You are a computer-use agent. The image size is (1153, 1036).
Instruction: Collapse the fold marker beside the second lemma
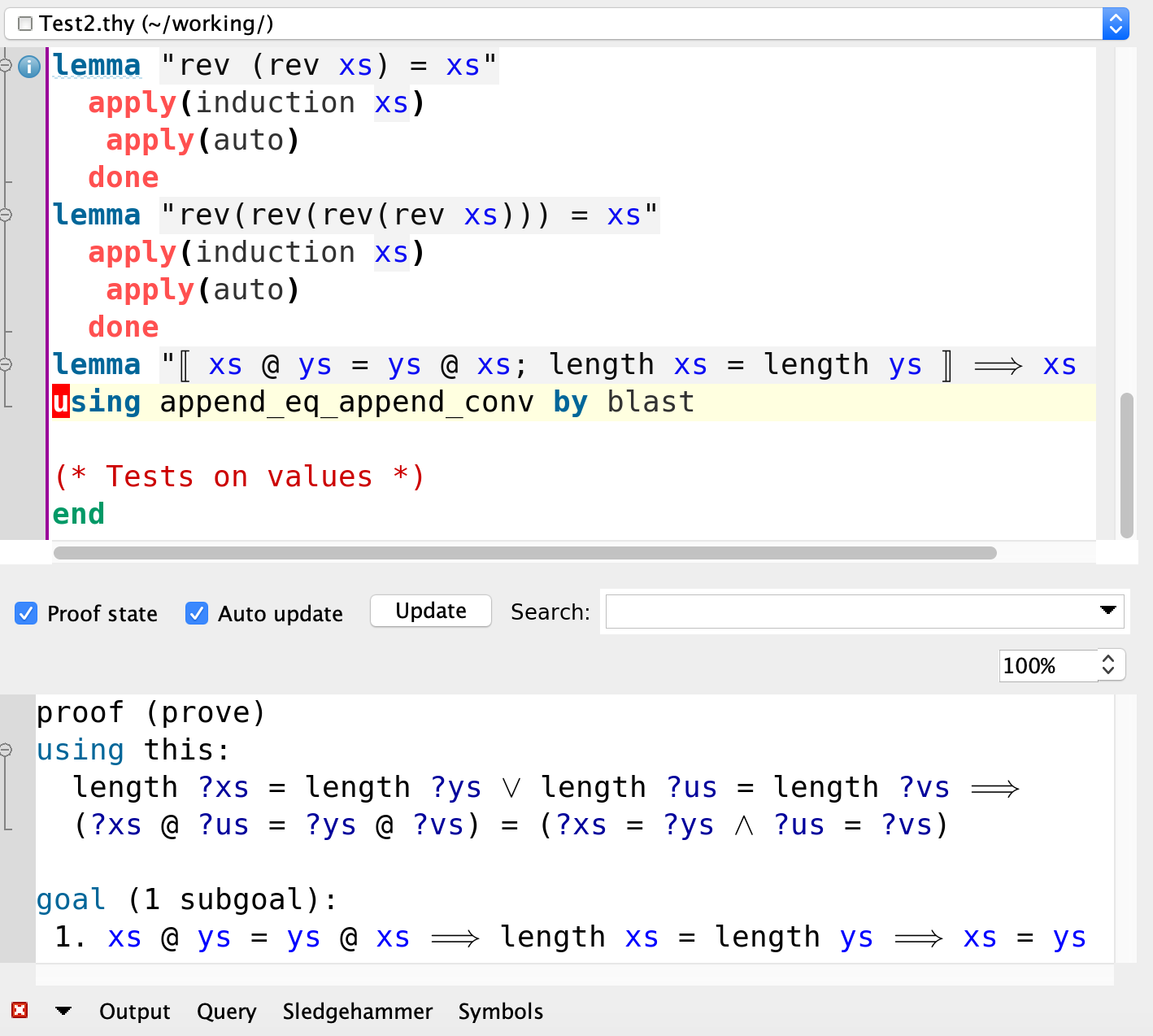(x=7, y=215)
